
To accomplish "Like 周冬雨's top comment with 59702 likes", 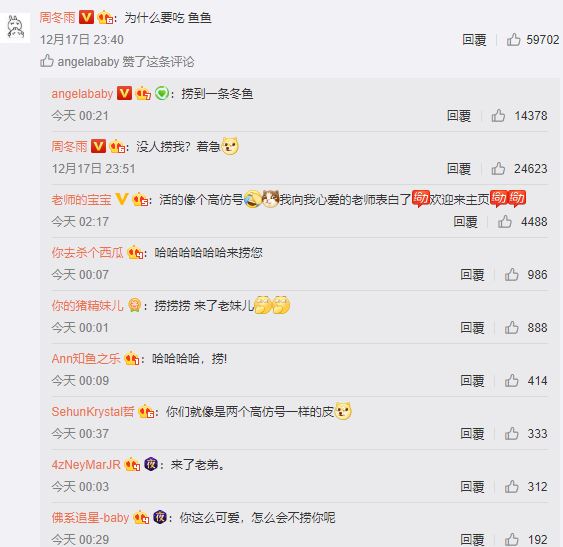I will (x=514, y=40).
